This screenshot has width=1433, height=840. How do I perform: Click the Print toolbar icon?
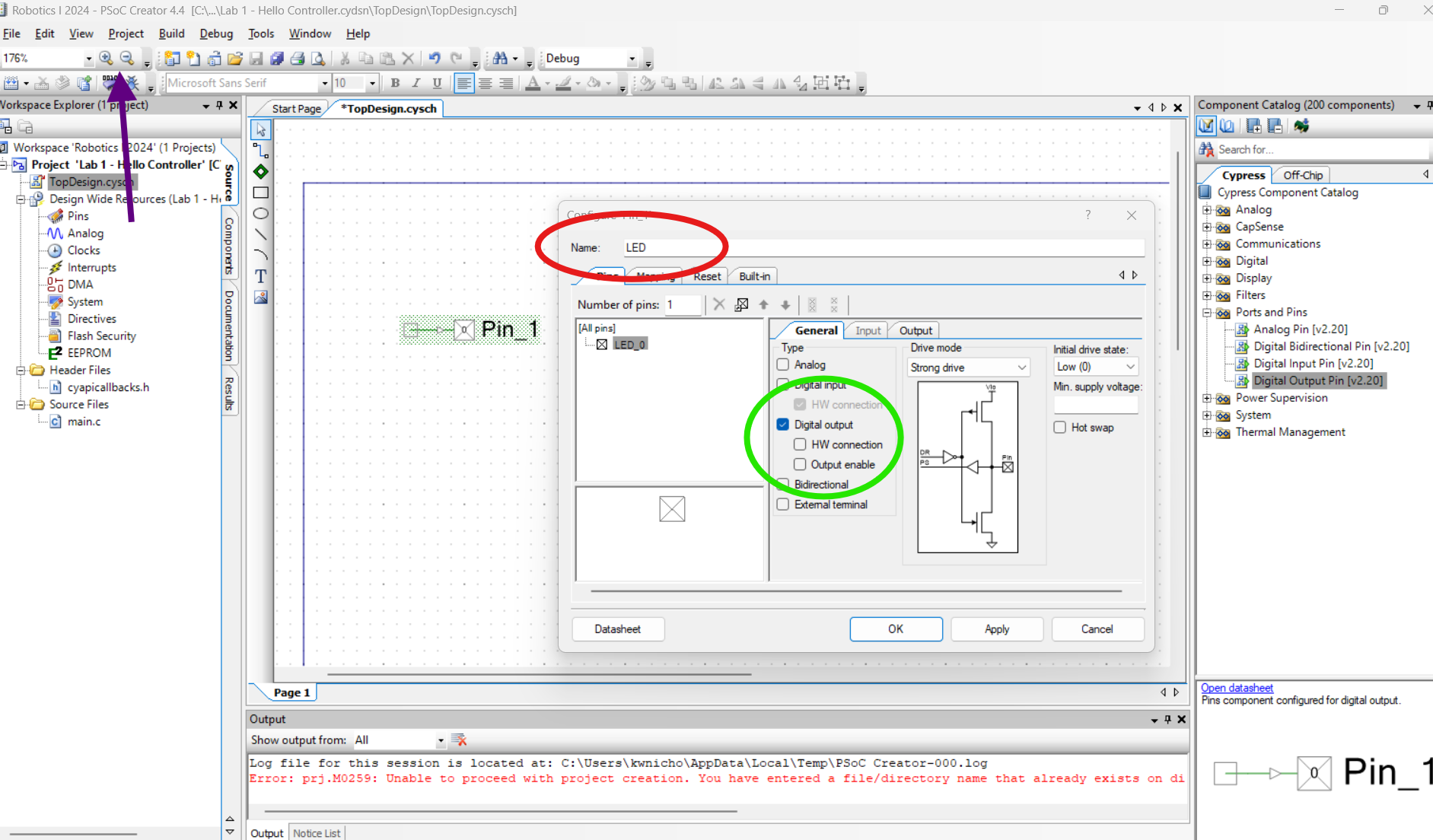(x=298, y=59)
